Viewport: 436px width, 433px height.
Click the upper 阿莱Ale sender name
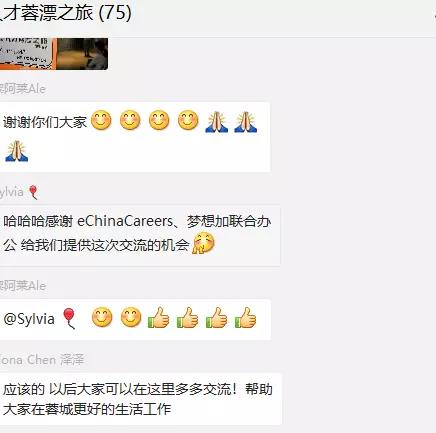click(23, 89)
